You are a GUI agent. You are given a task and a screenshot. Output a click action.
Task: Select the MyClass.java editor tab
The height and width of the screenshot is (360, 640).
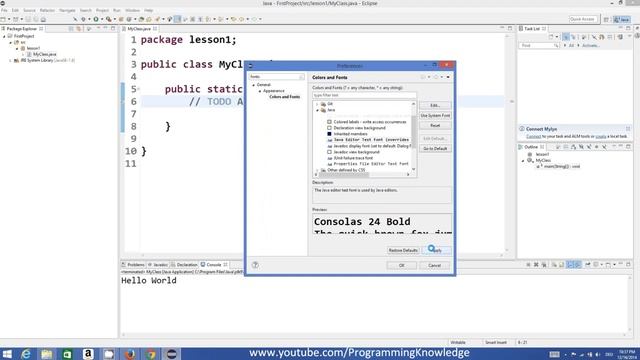coord(139,29)
